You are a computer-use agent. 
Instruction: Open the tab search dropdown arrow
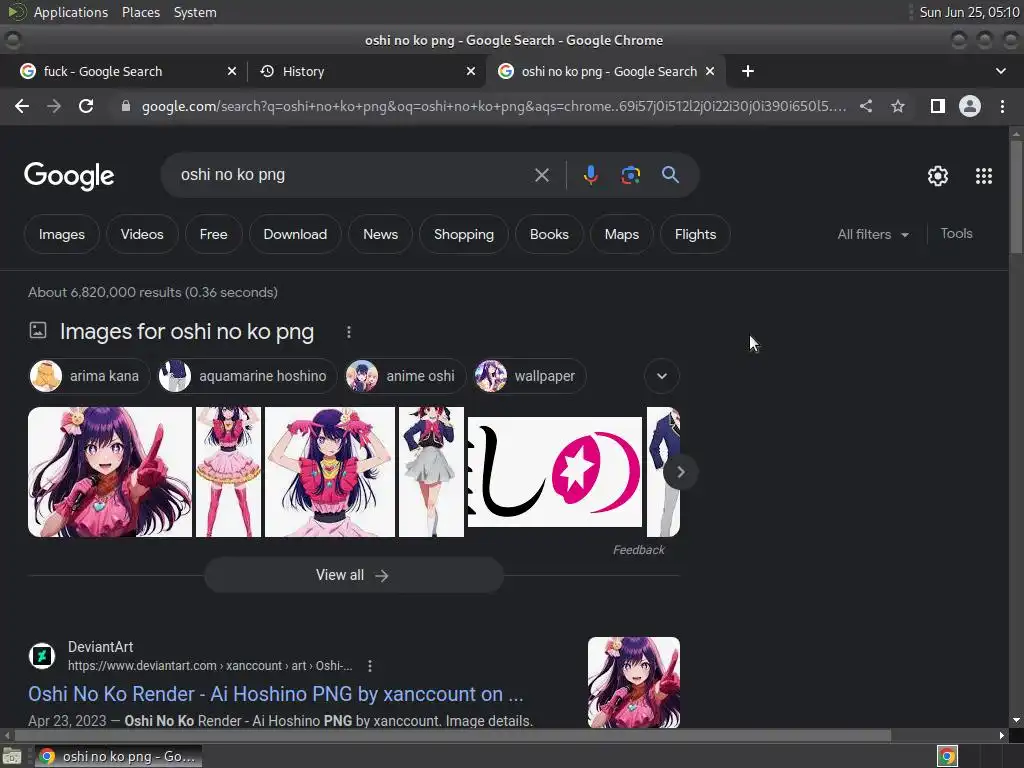point(1000,71)
